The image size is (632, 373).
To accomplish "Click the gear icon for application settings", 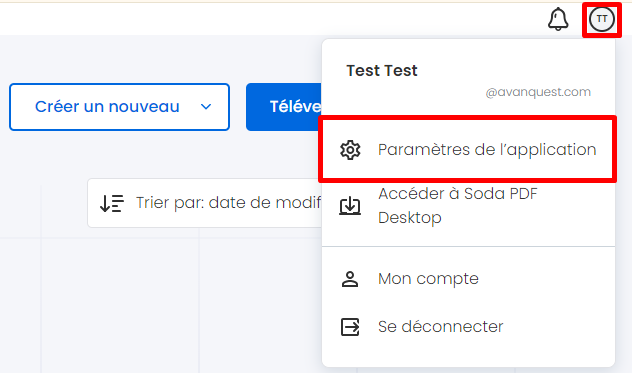I will pos(350,150).
